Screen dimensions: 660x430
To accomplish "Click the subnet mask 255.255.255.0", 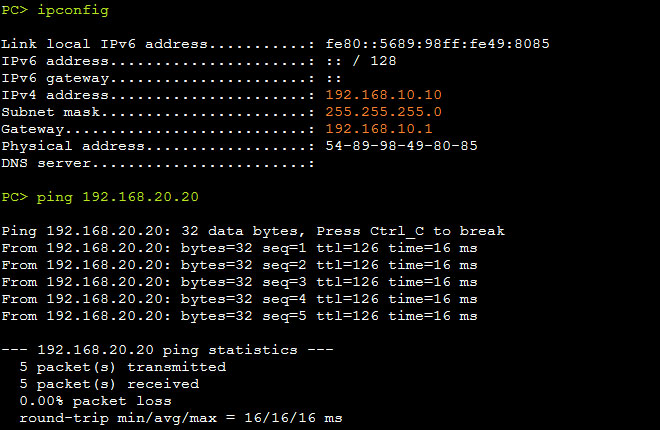I will pos(383,112).
